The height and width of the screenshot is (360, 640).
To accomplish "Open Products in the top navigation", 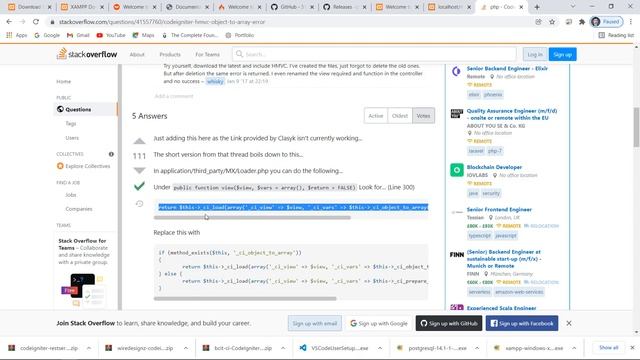I will 170,54.
